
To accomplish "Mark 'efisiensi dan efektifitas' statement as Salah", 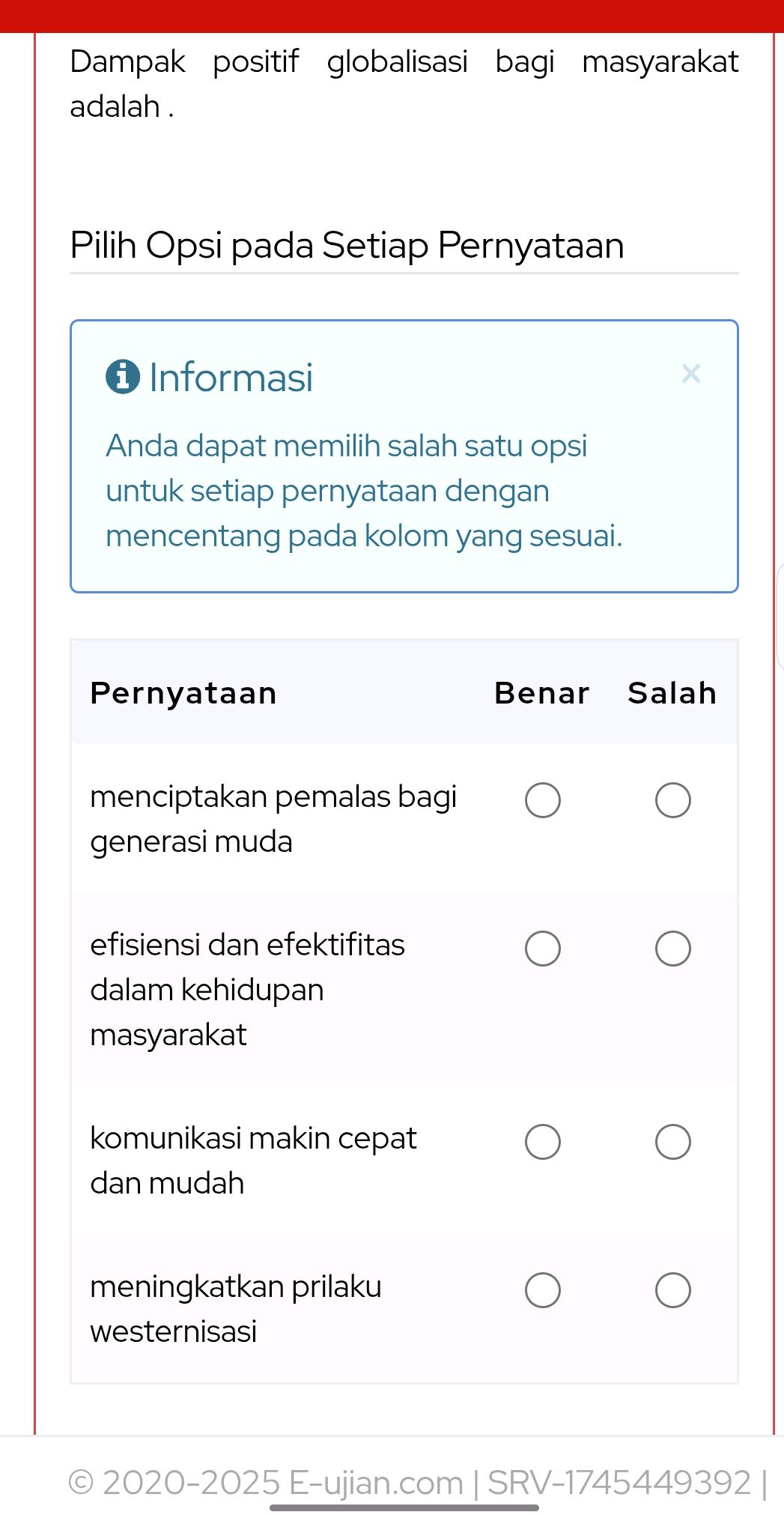I will 672,948.
